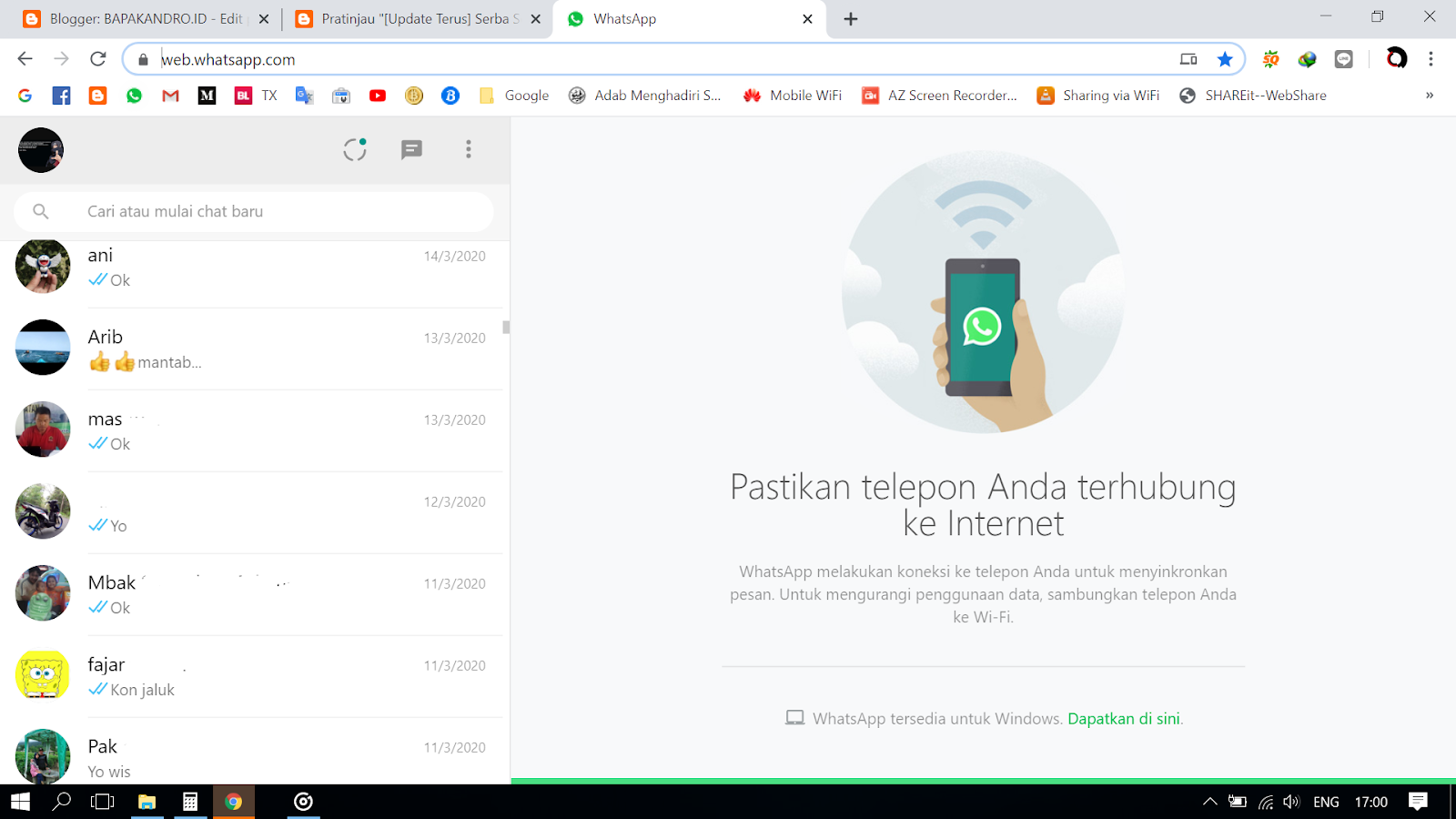The image size is (1456, 819).
Task: Open chat with last message Yo
Action: (255, 513)
